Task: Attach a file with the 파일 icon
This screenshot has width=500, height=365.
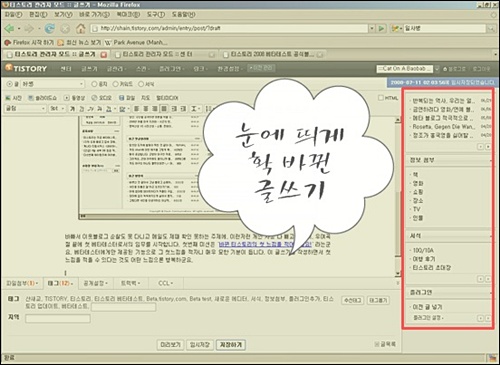Action: [127, 98]
